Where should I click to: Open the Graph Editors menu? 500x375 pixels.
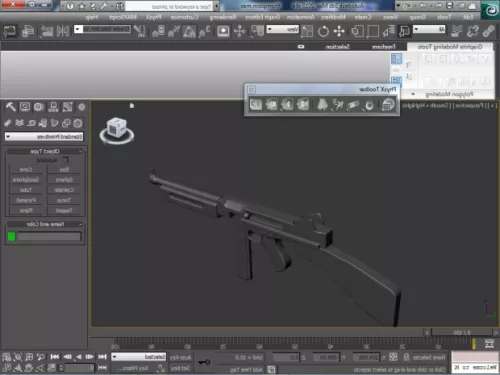tap(263, 17)
